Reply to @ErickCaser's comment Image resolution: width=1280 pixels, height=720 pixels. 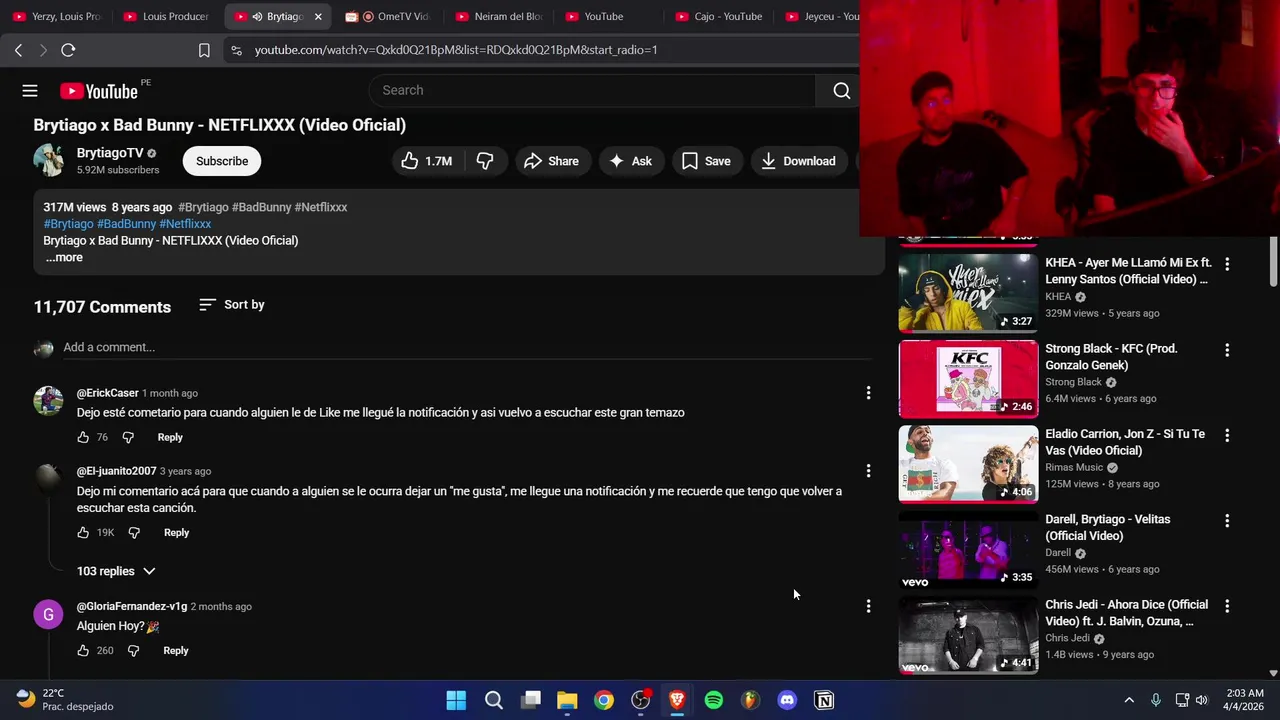[x=170, y=437]
